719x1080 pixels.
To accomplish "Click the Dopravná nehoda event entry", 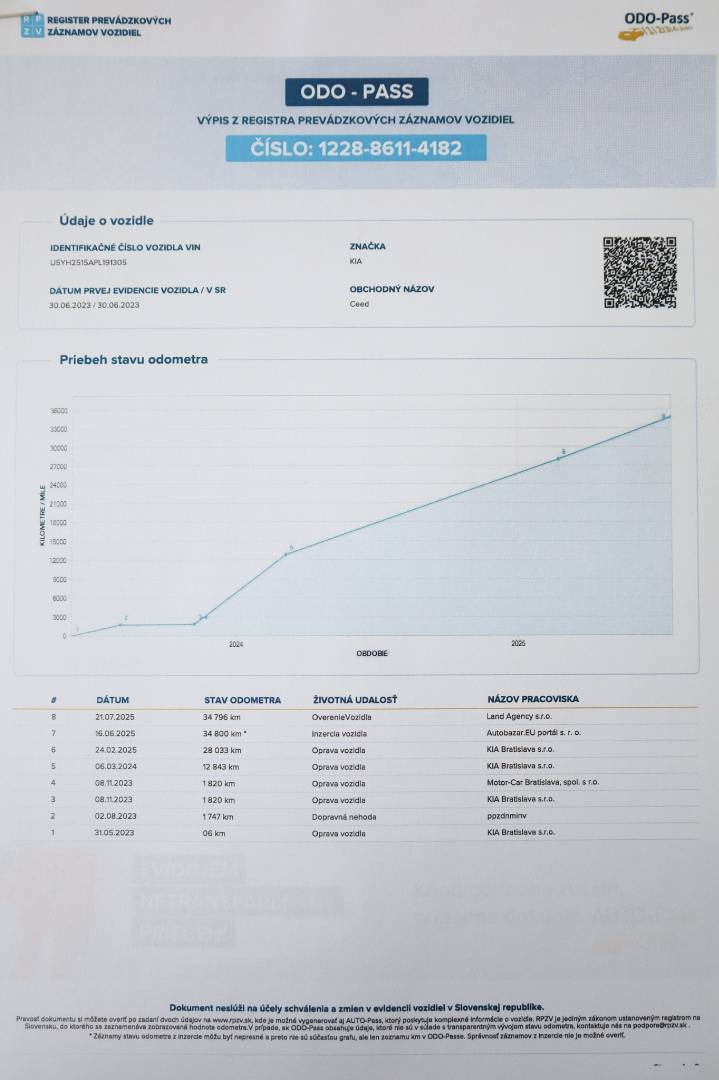I will tap(344, 817).
